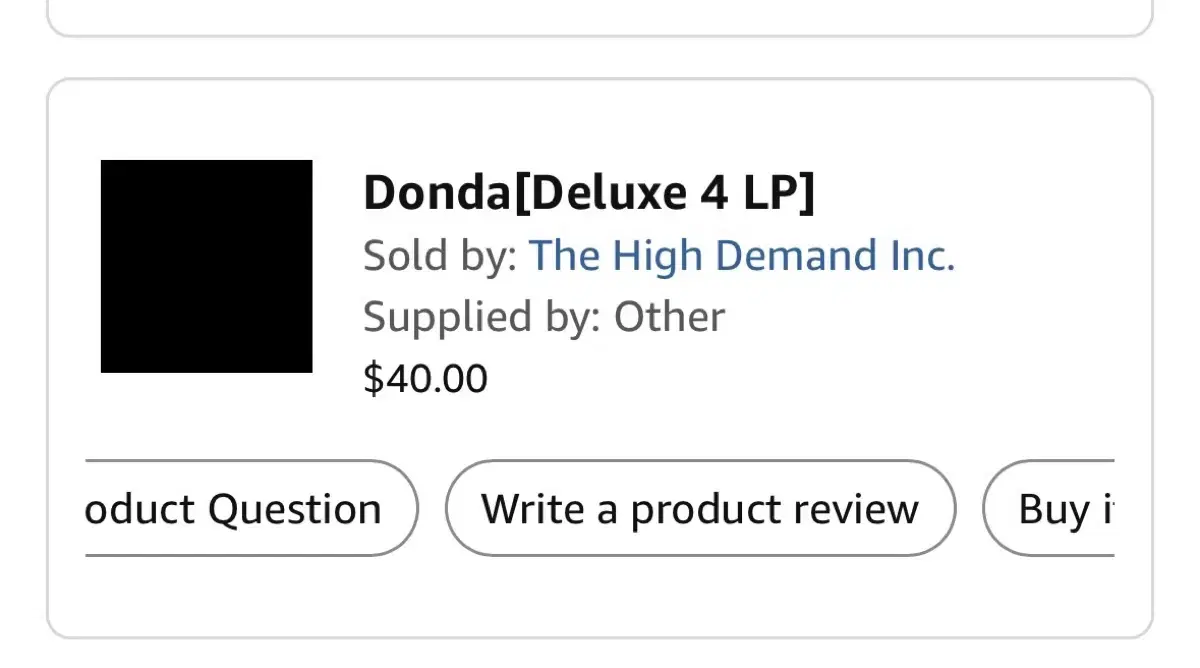Open "The High Demand Inc." seller page
This screenshot has height=668, width=1200.
(x=742, y=255)
